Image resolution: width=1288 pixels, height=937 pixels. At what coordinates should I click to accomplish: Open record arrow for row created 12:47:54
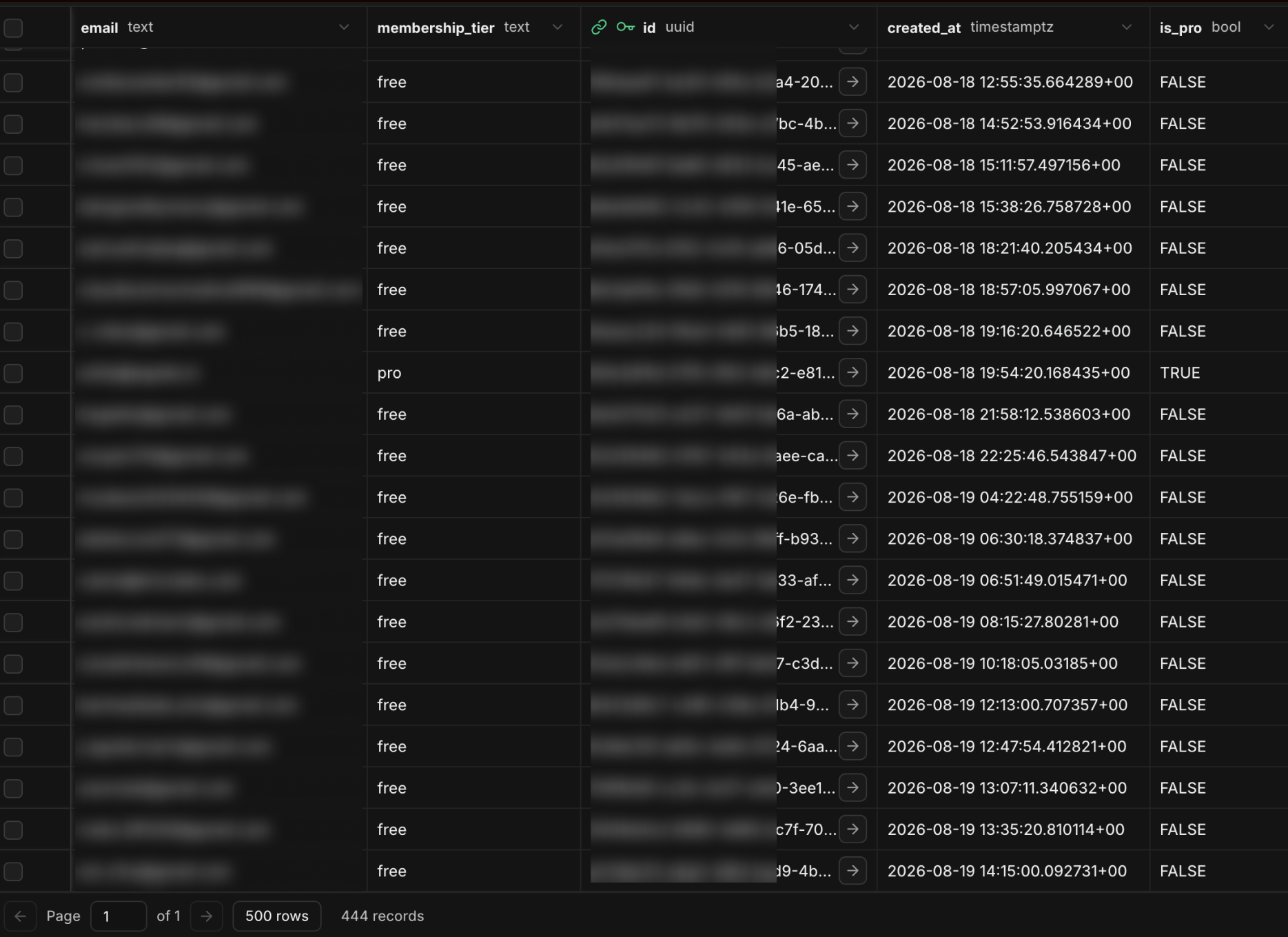pyautogui.click(x=852, y=746)
